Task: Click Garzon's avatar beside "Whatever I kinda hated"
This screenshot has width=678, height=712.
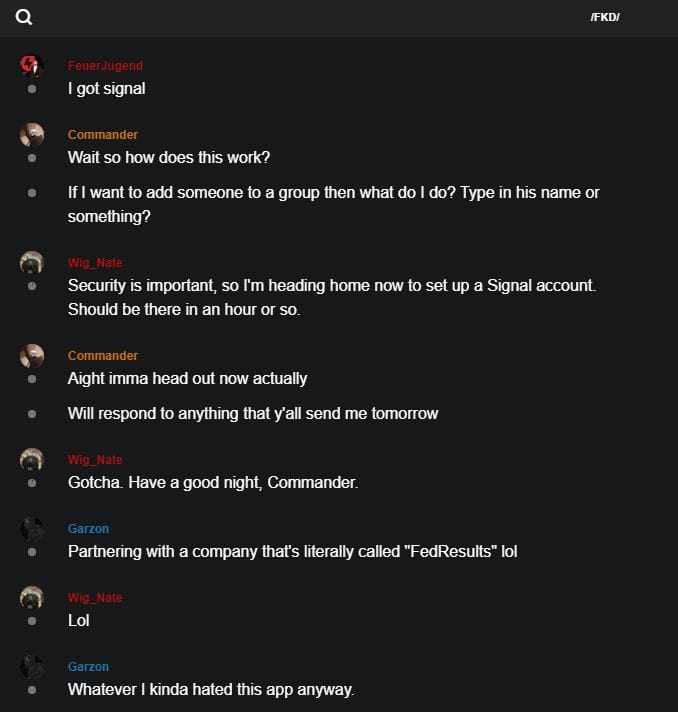Action: 32,667
